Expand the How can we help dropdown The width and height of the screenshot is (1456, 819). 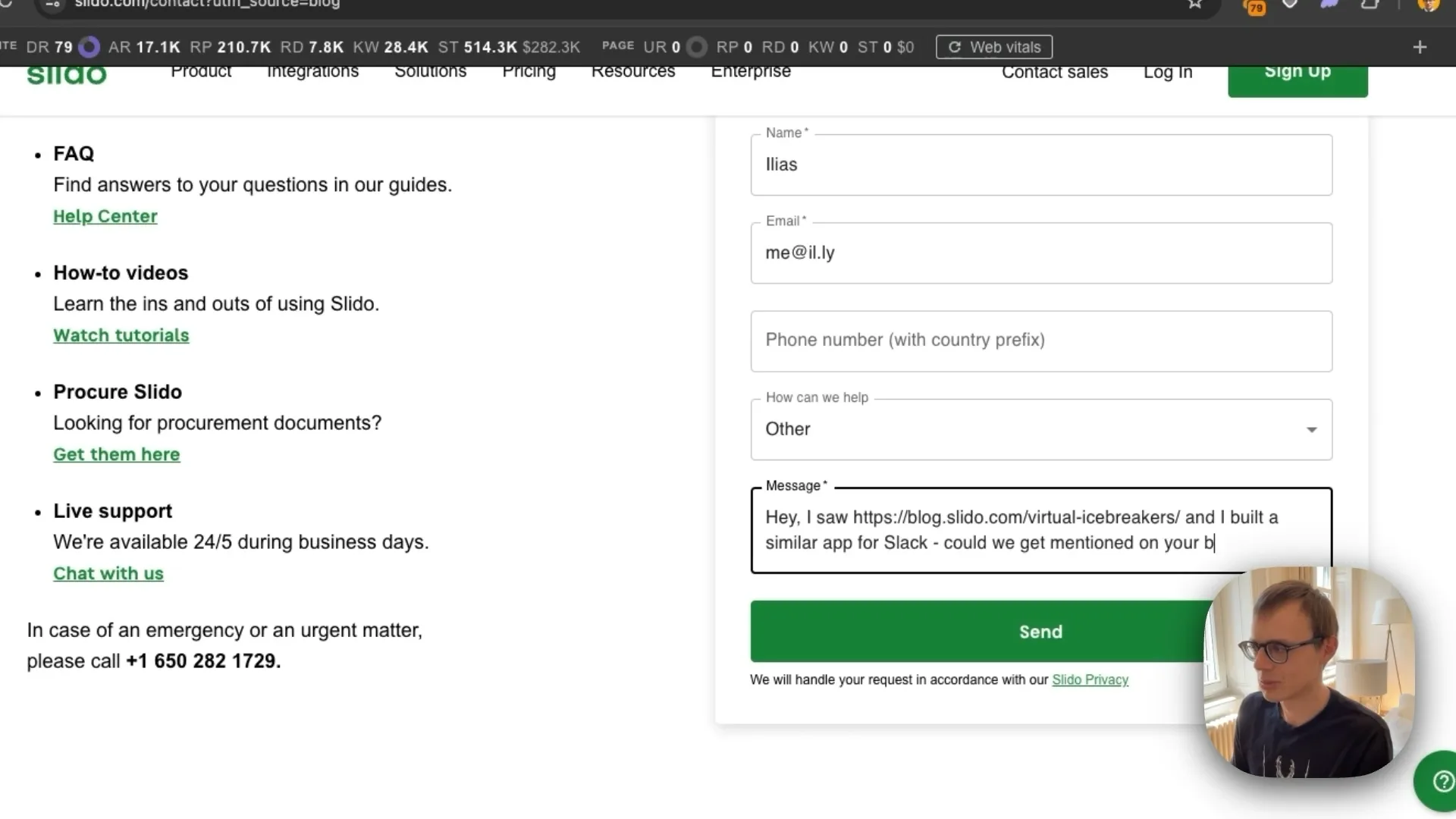coord(1041,429)
